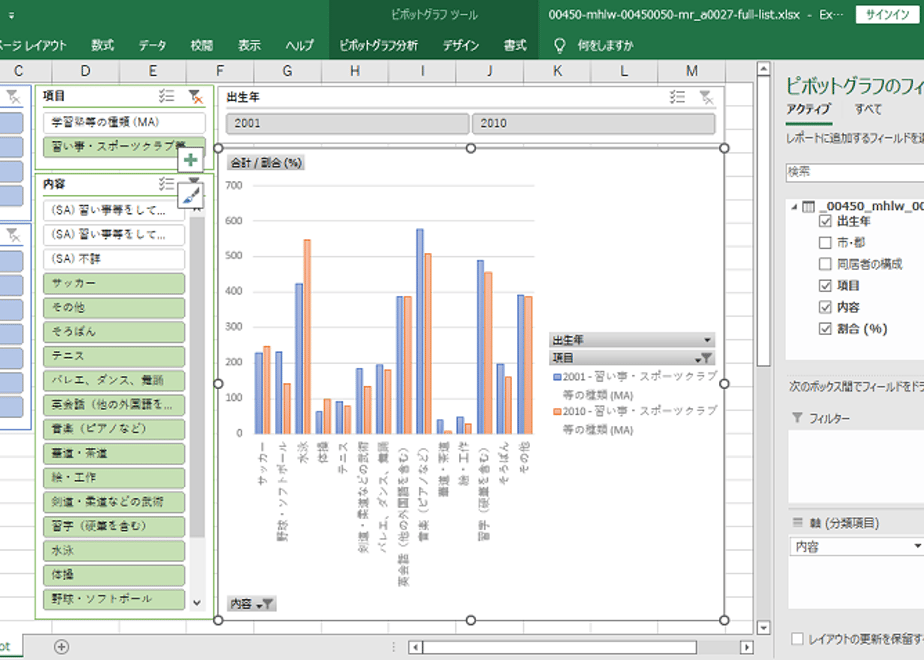Open the 数式 ribbon tab

[x=103, y=45]
